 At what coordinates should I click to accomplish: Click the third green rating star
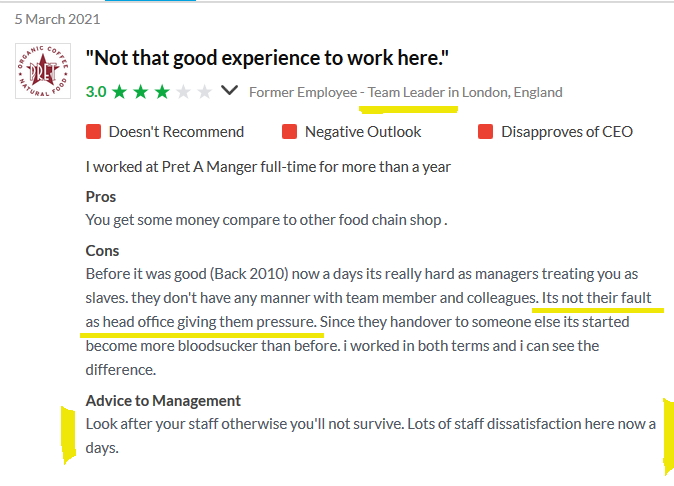162,92
